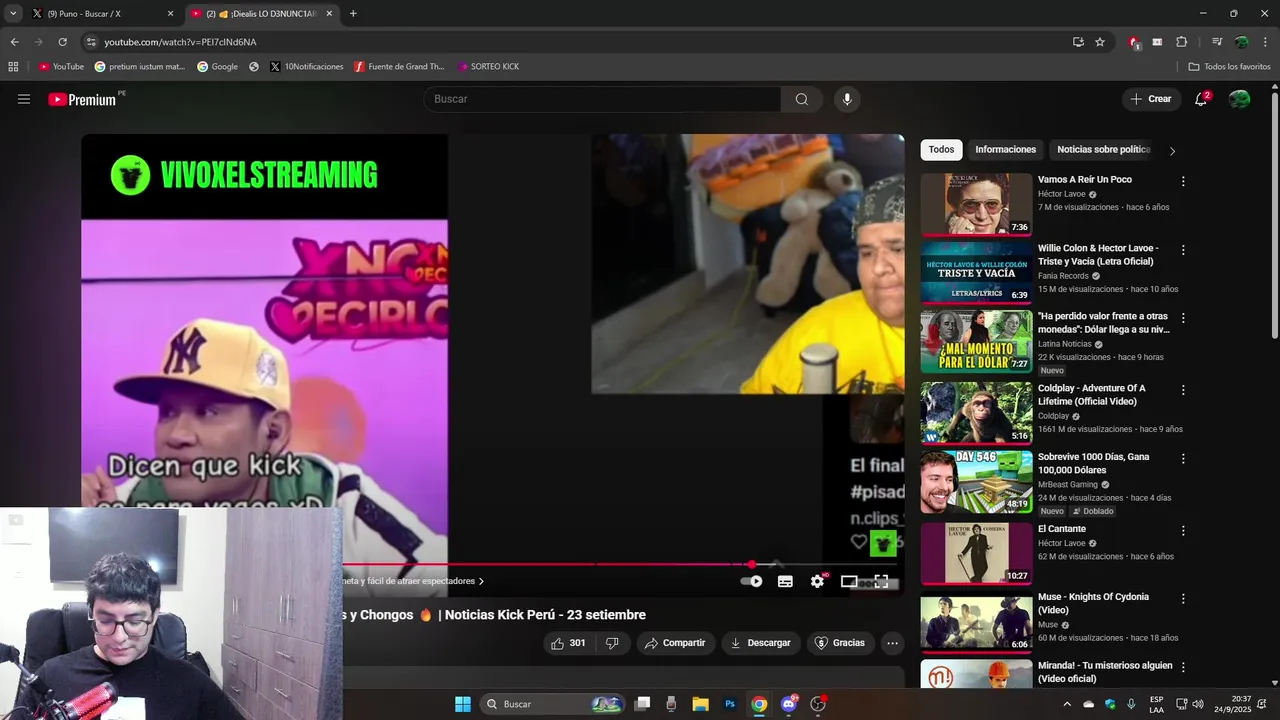Click the video progress bar scrubber
The image size is (1280, 720).
[751, 565]
